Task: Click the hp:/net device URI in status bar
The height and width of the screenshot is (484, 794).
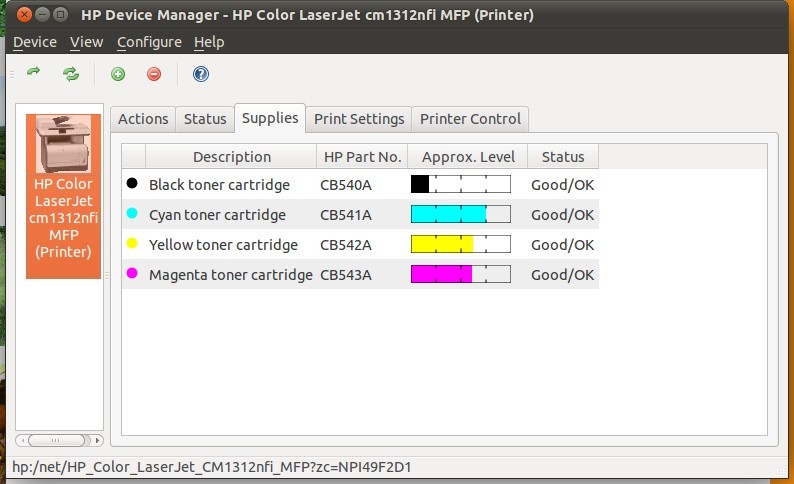Action: click(x=212, y=466)
